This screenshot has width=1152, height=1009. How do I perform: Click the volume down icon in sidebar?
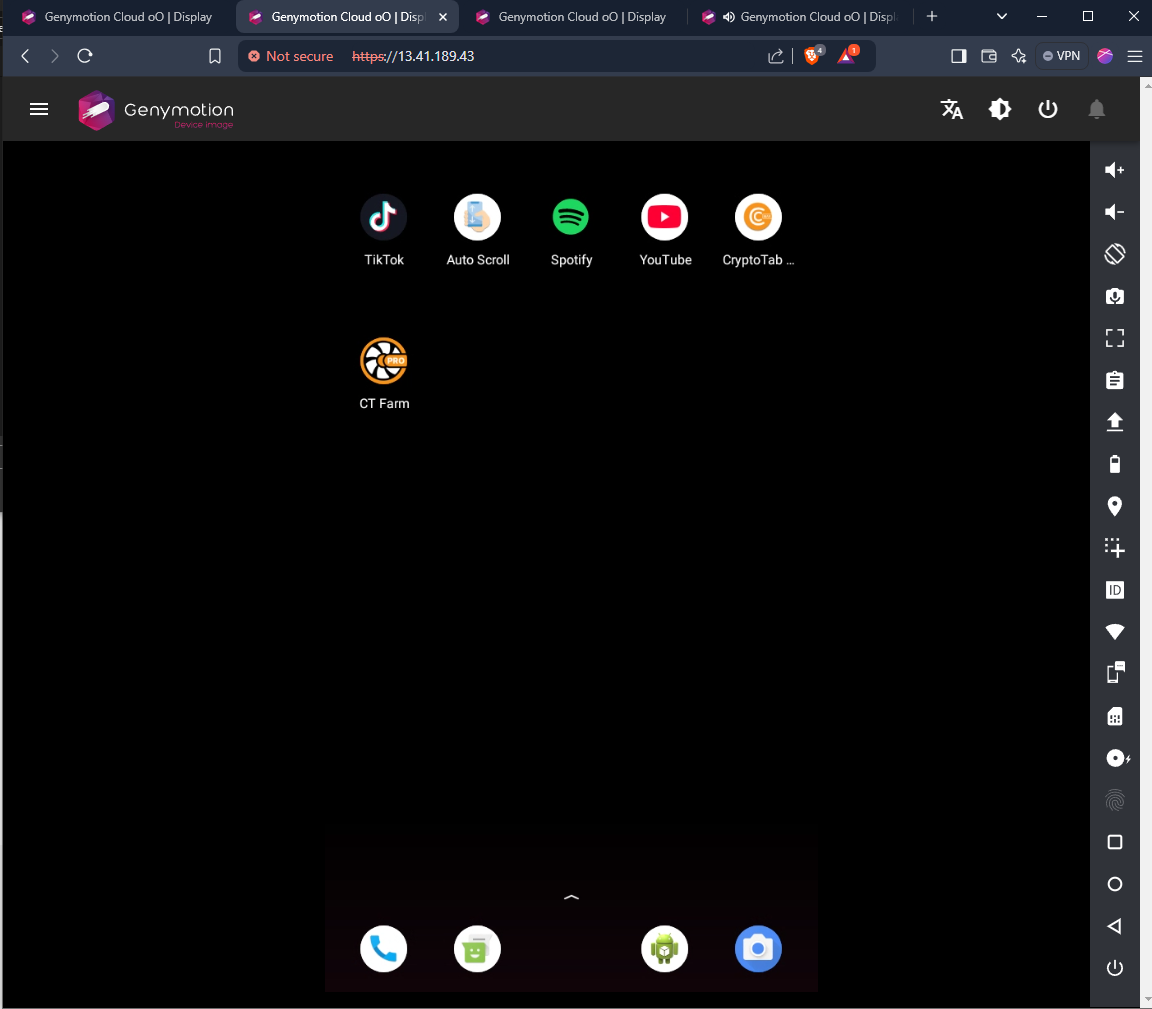click(1115, 212)
